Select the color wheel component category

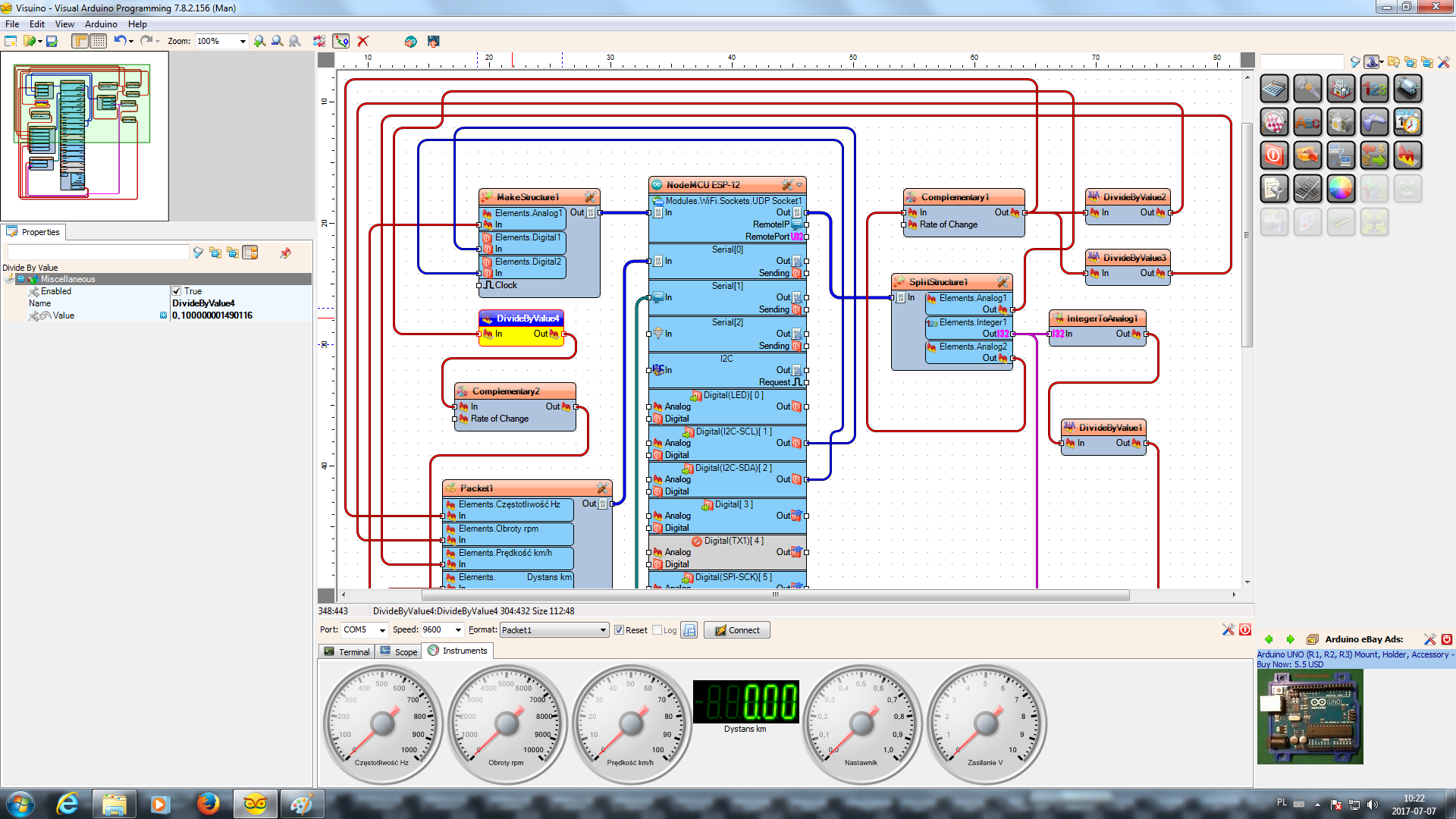1341,189
